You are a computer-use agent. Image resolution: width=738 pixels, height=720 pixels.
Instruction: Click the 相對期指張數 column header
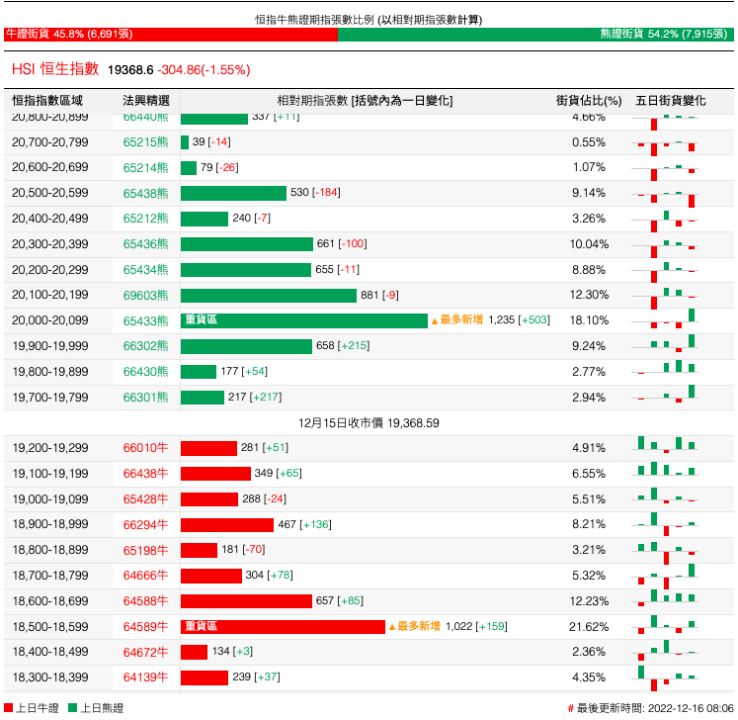click(365, 101)
